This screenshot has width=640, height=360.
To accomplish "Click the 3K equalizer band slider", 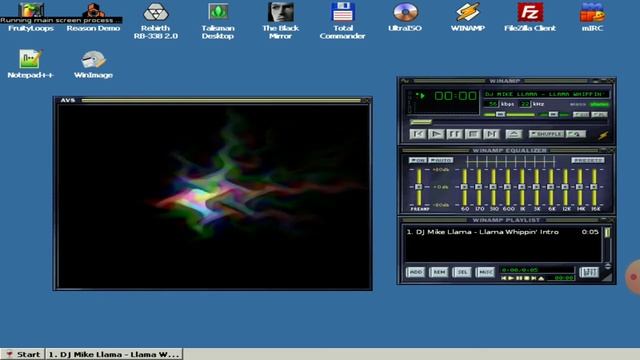I will [x=537, y=187].
